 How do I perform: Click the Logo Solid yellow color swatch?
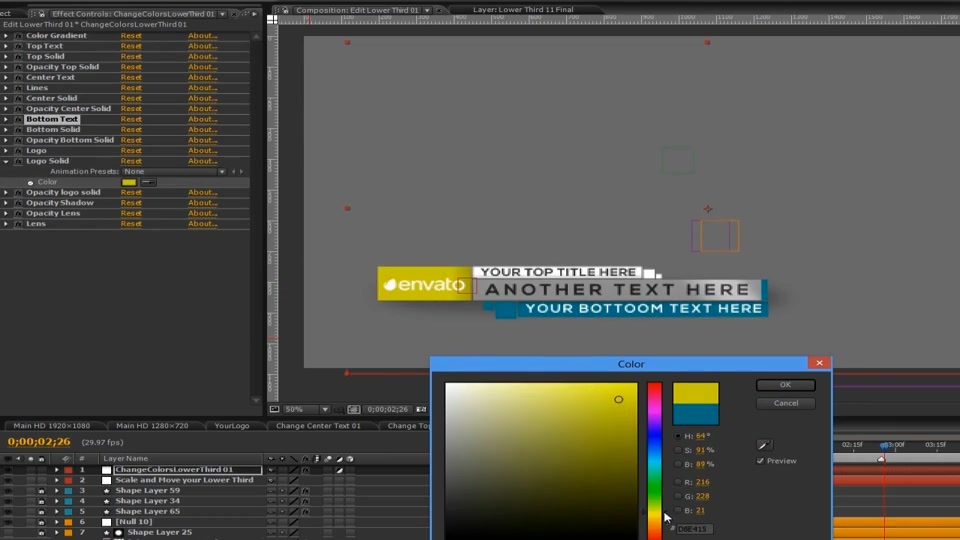pyautogui.click(x=129, y=182)
